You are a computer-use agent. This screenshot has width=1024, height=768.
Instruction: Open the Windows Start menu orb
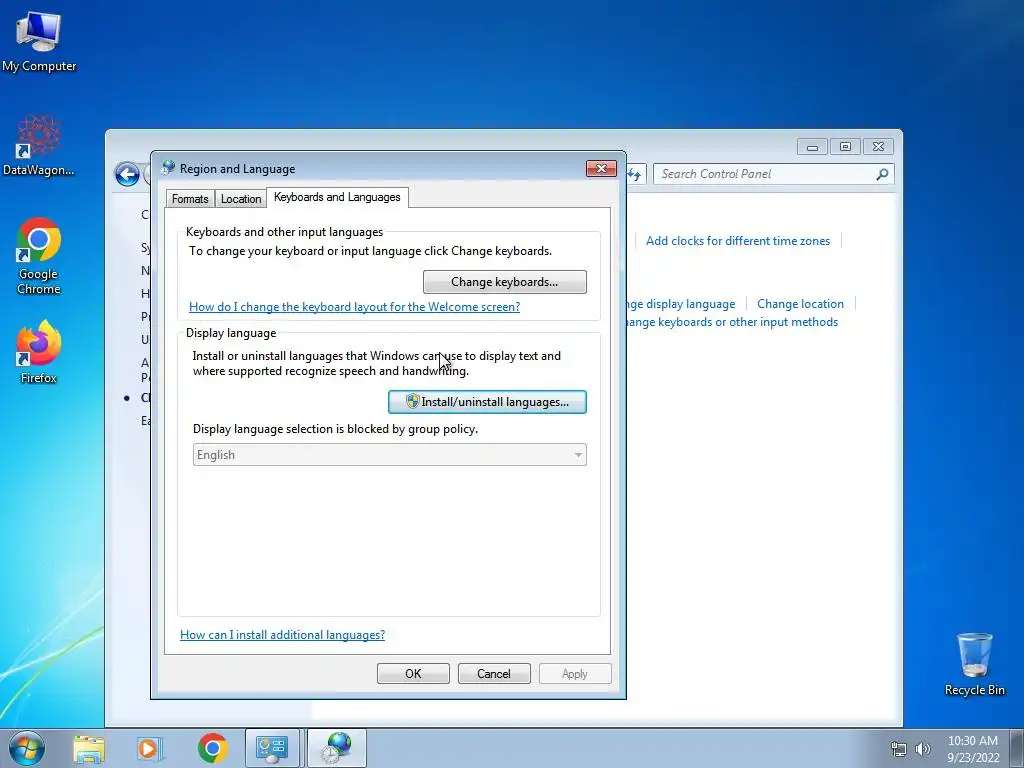tap(27, 748)
